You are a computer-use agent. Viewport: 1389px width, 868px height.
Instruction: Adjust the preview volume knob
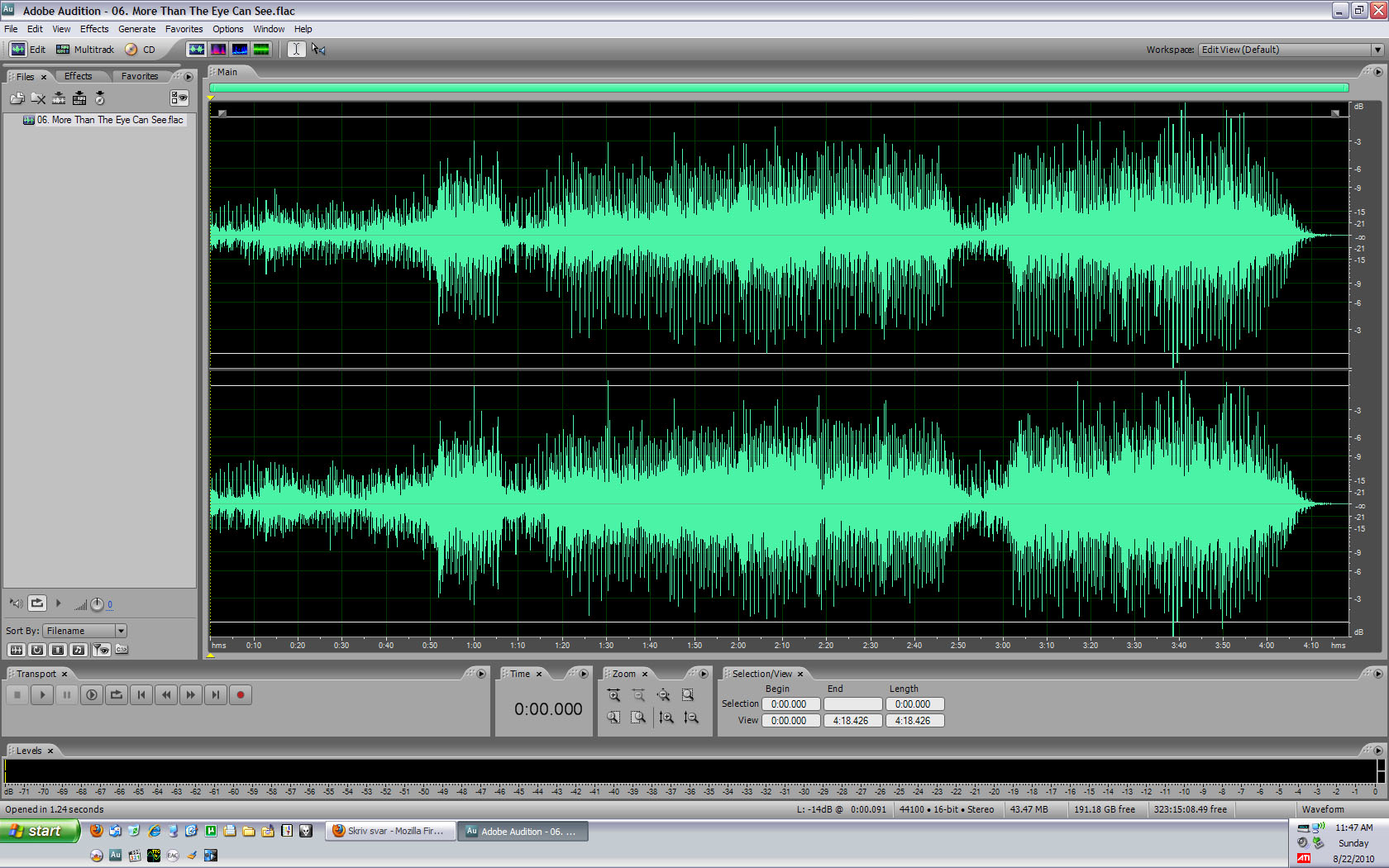(x=97, y=604)
